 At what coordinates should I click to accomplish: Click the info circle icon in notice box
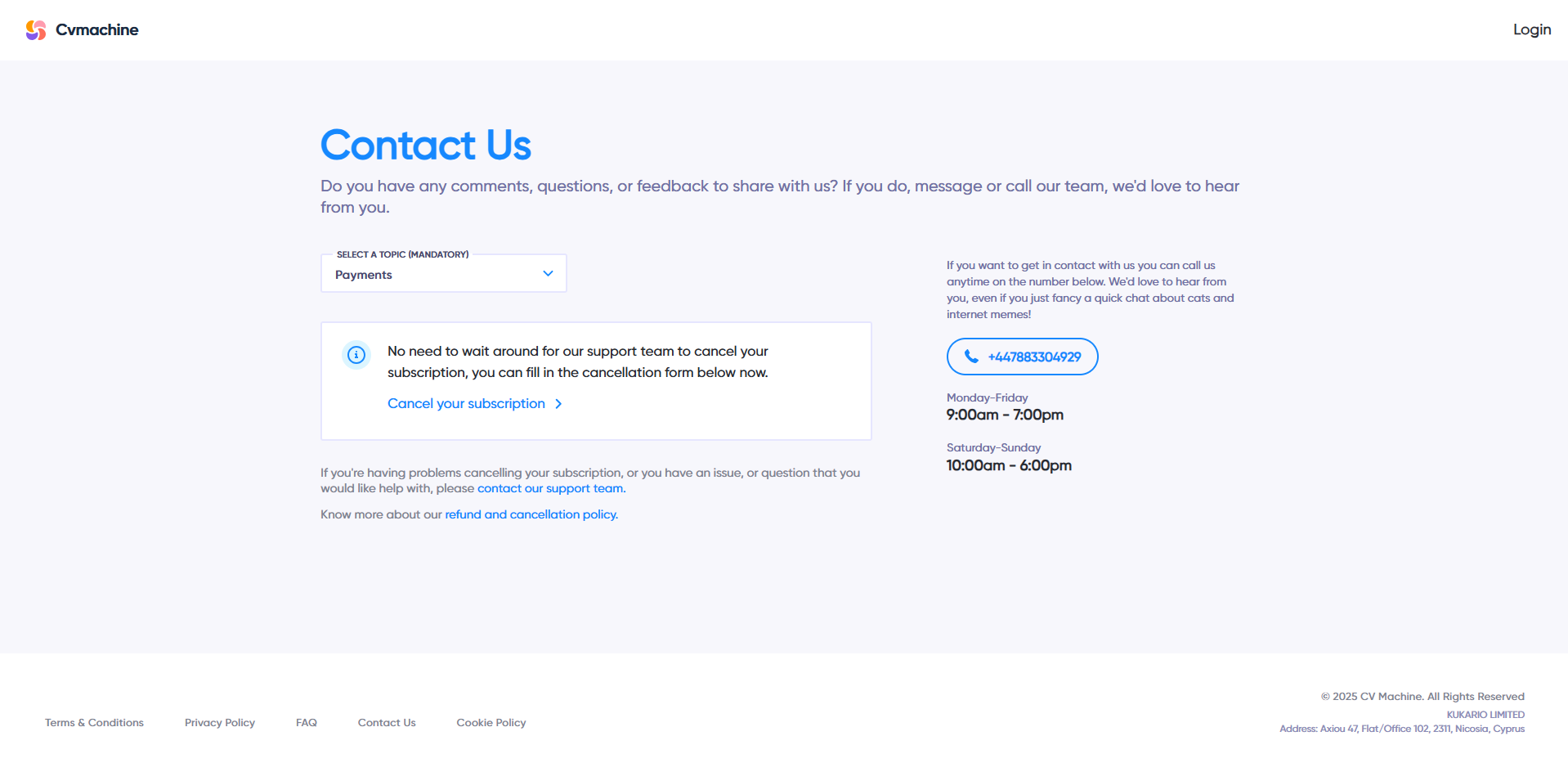pyautogui.click(x=356, y=355)
